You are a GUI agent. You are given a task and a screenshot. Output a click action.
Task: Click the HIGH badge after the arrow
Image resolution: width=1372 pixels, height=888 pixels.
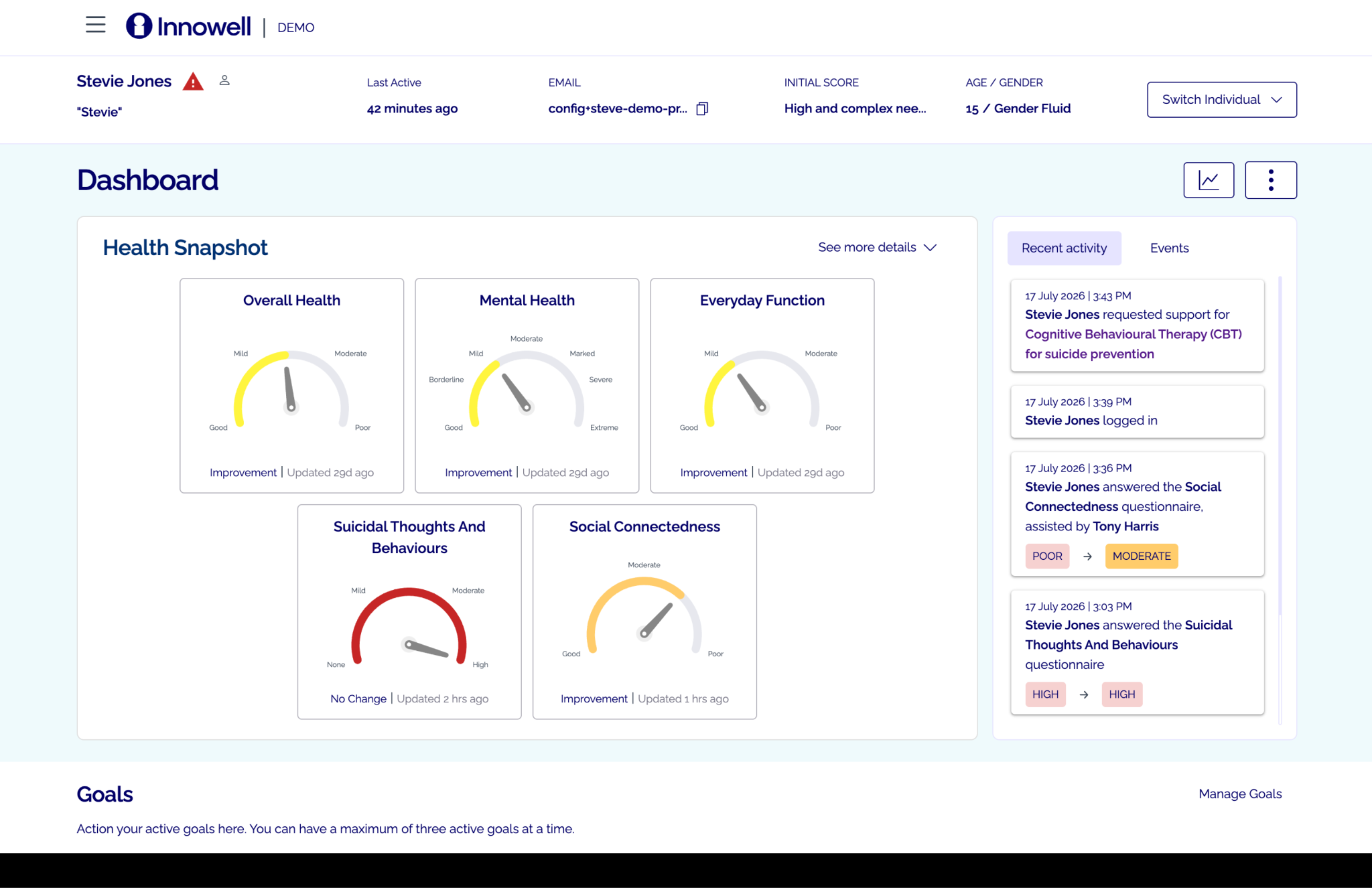click(1122, 694)
